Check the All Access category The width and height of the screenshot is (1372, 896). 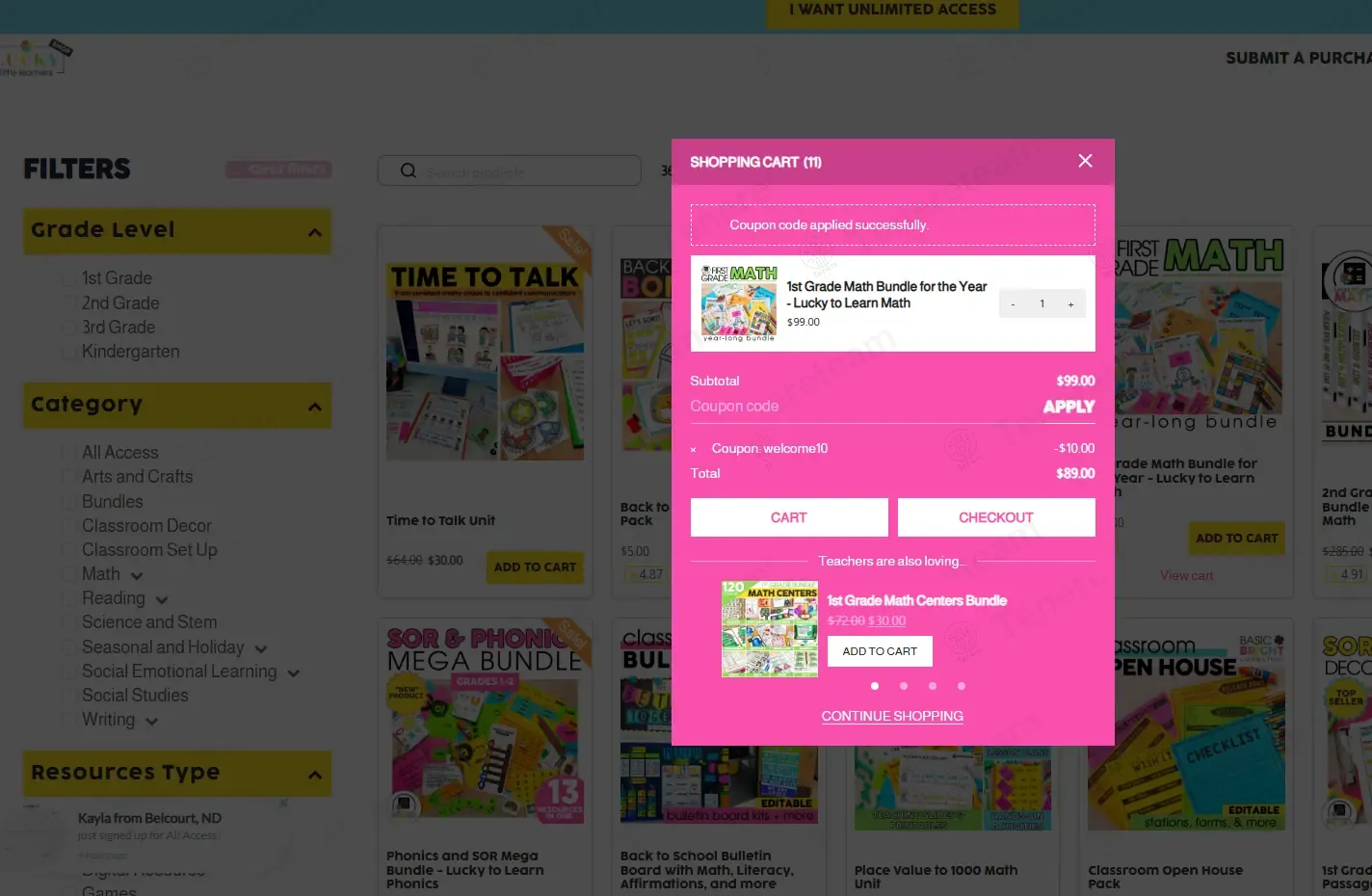(x=69, y=453)
